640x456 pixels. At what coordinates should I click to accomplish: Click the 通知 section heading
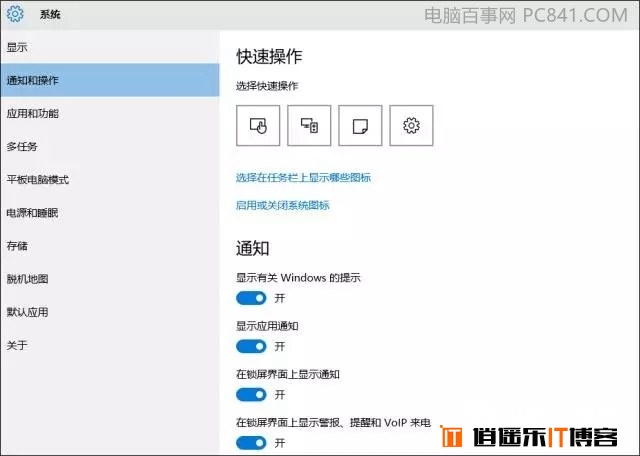[253, 248]
